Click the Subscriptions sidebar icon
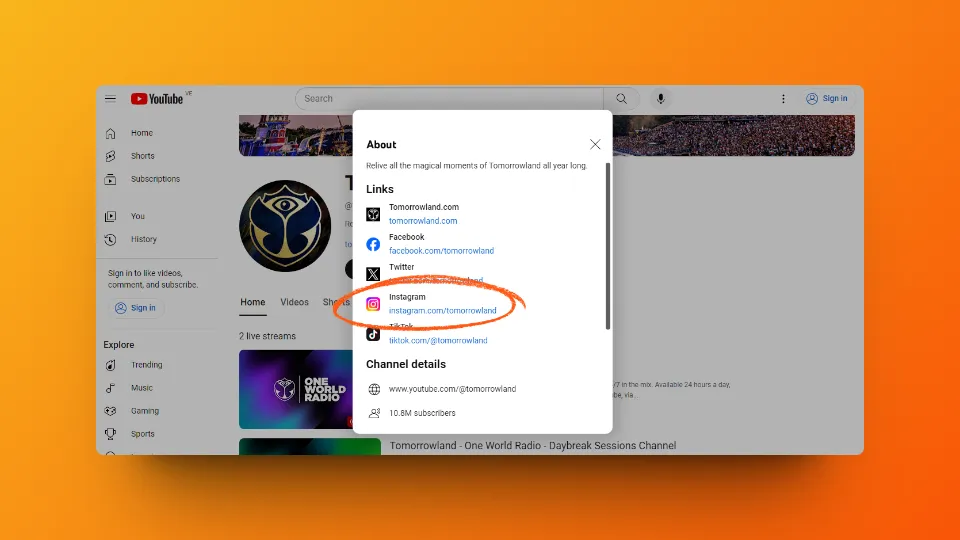Viewport: 960px width, 540px height. [110, 179]
